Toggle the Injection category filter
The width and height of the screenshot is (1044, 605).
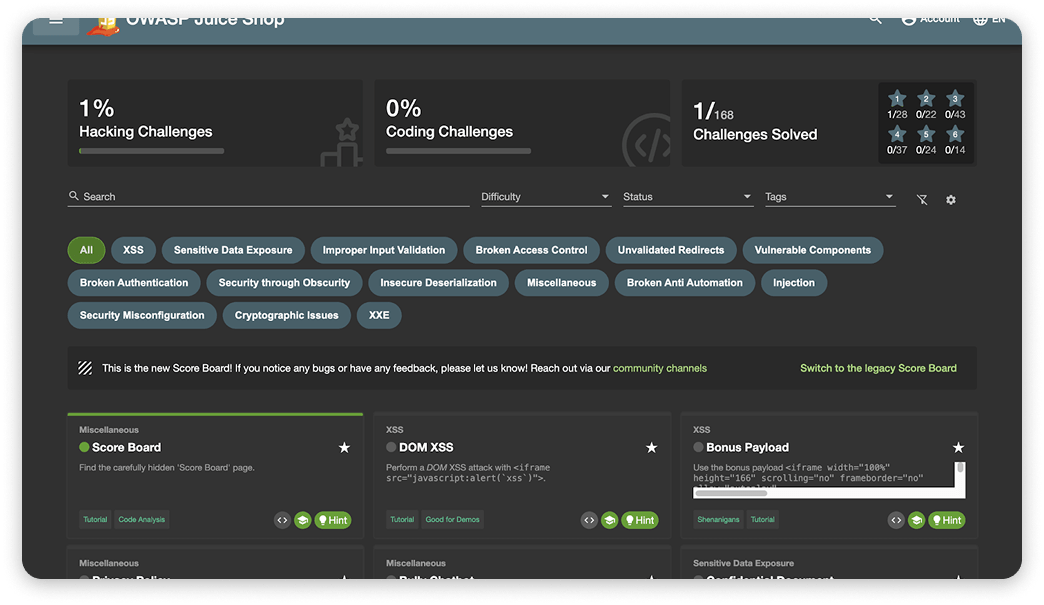point(794,283)
